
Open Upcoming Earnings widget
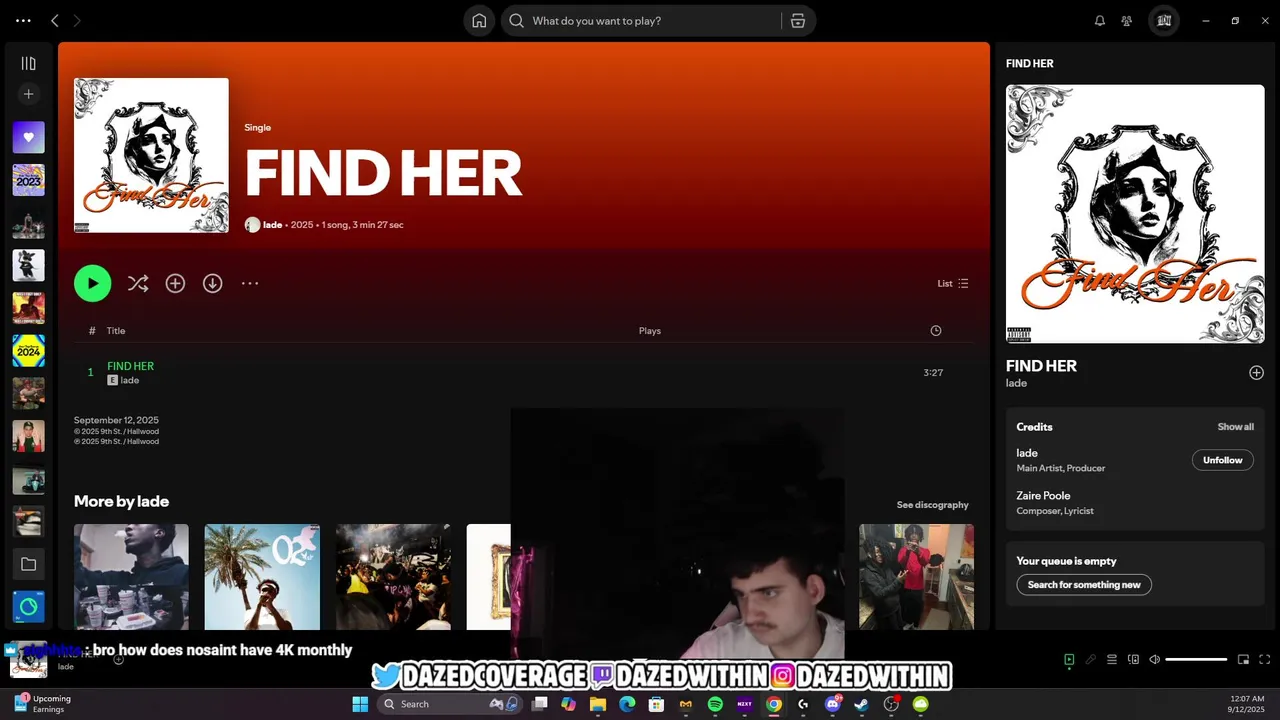click(42, 704)
